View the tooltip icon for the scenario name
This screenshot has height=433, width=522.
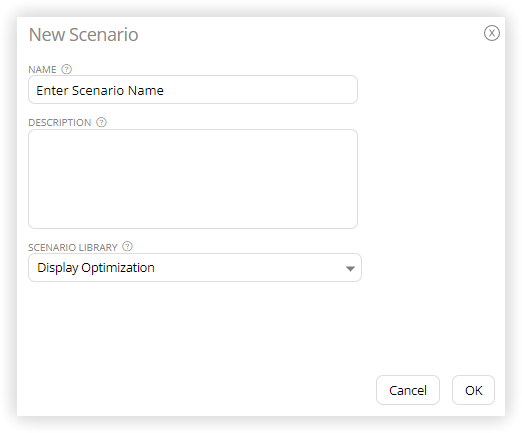tap(67, 69)
